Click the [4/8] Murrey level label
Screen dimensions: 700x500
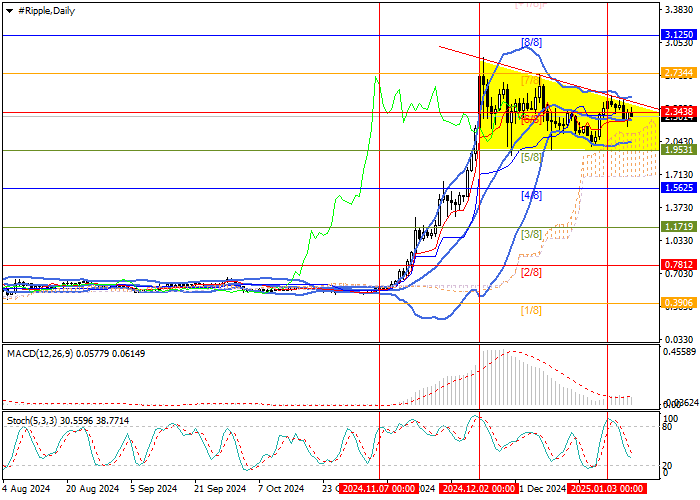tap(532, 196)
